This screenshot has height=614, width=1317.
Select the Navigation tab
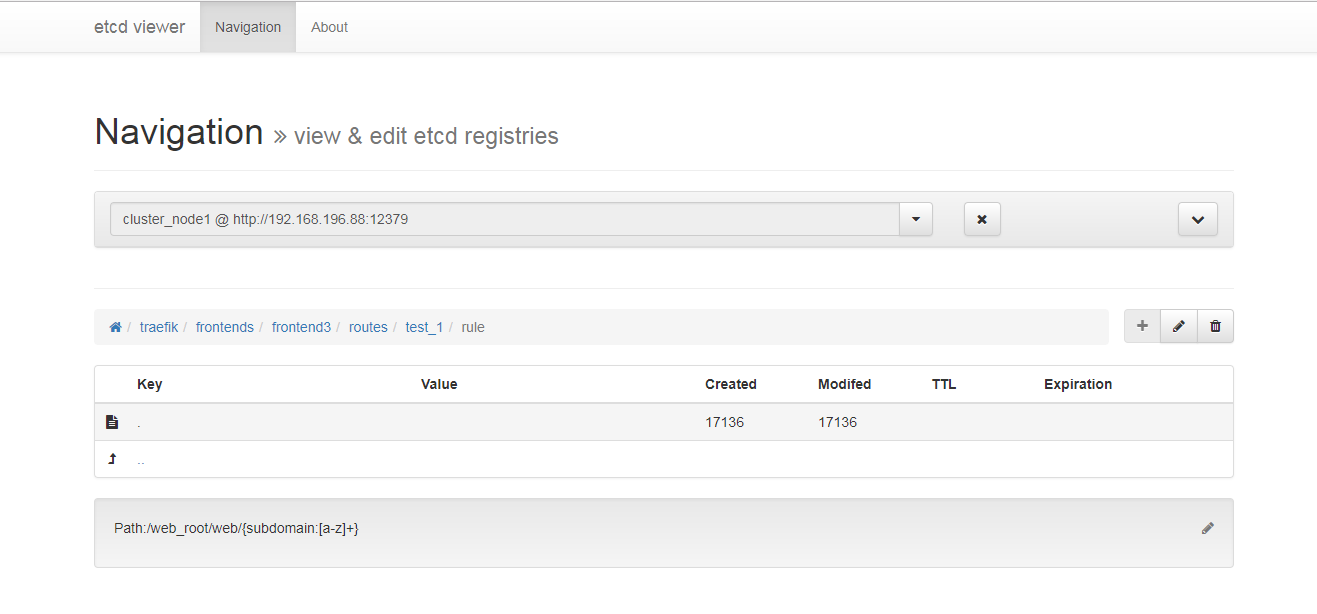247,27
